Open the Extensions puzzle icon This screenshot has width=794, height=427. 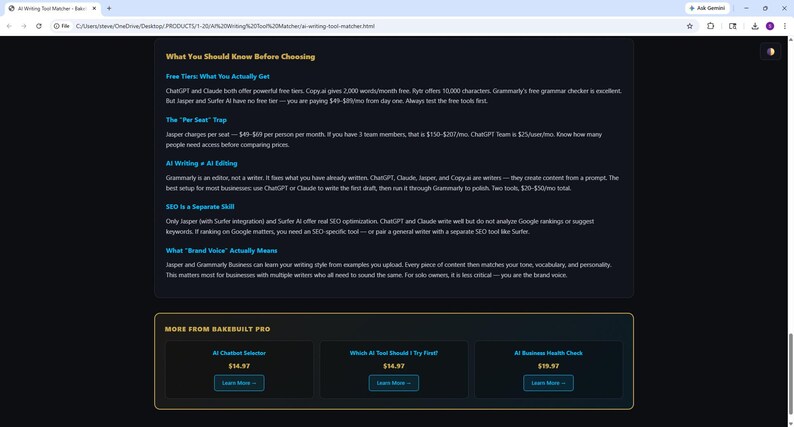pos(710,26)
